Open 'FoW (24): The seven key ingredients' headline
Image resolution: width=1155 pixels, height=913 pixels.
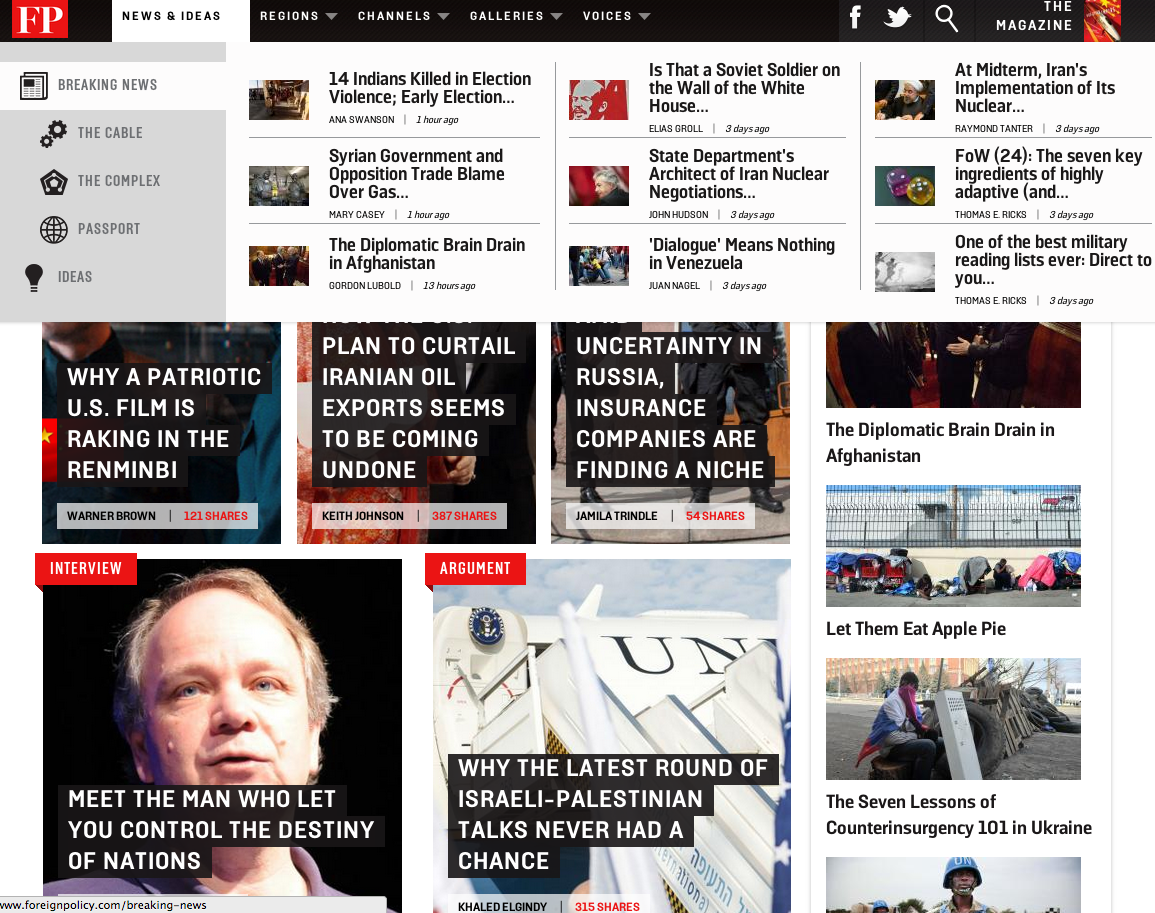pyautogui.click(x=1048, y=174)
